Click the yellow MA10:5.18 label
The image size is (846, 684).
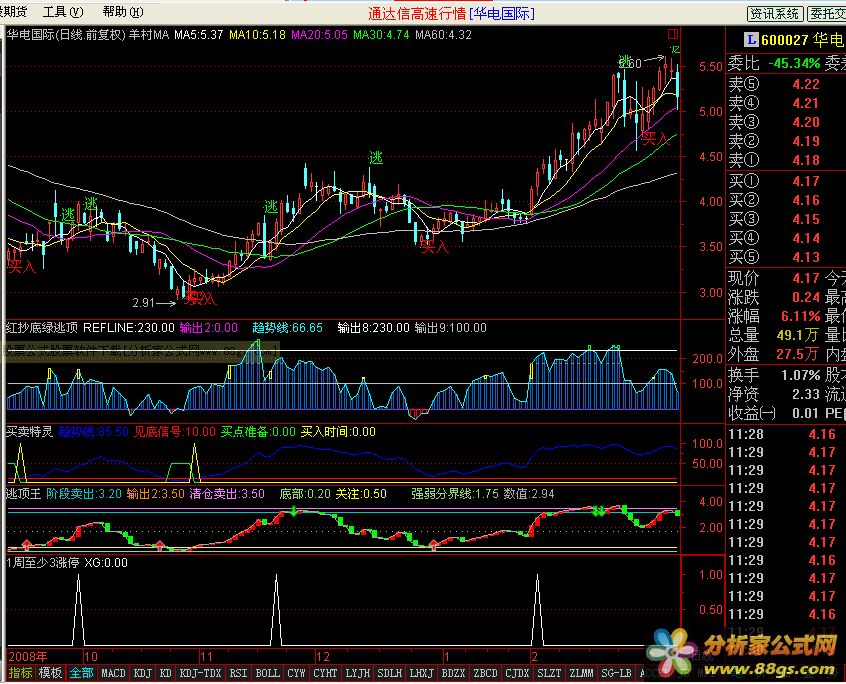(257, 35)
